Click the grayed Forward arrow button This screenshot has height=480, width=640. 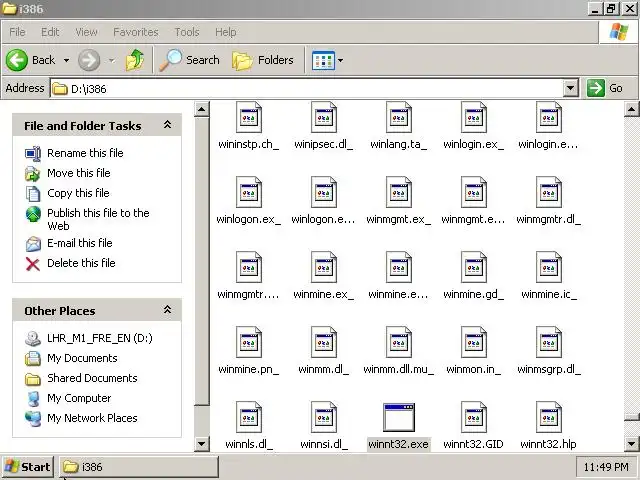tap(89, 60)
